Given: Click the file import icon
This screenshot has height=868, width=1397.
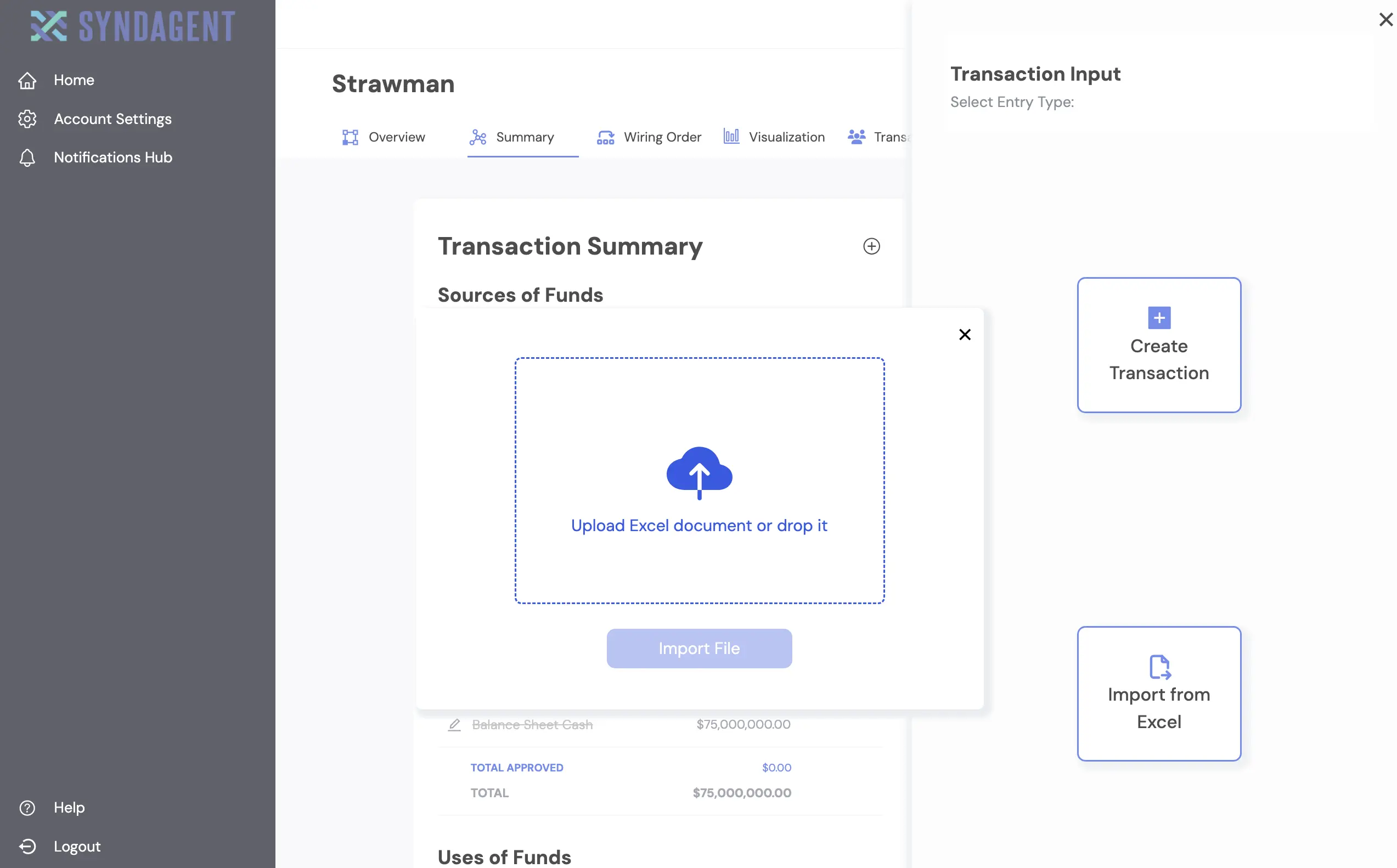Looking at the screenshot, I should point(1159,667).
